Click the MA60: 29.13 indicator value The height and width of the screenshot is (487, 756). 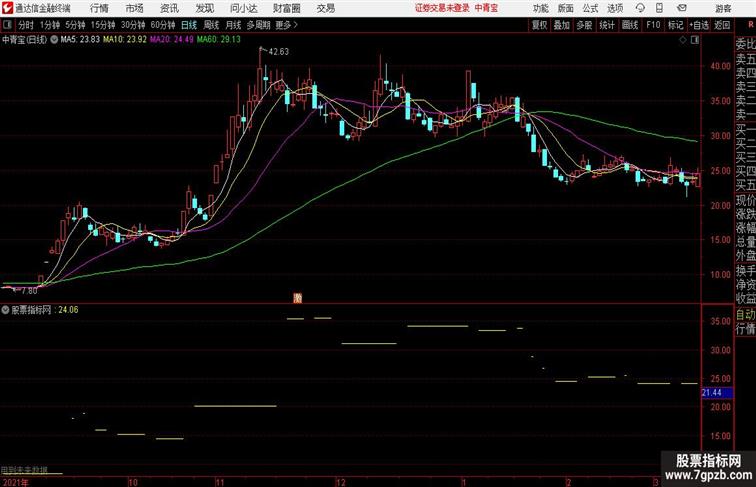pos(218,40)
